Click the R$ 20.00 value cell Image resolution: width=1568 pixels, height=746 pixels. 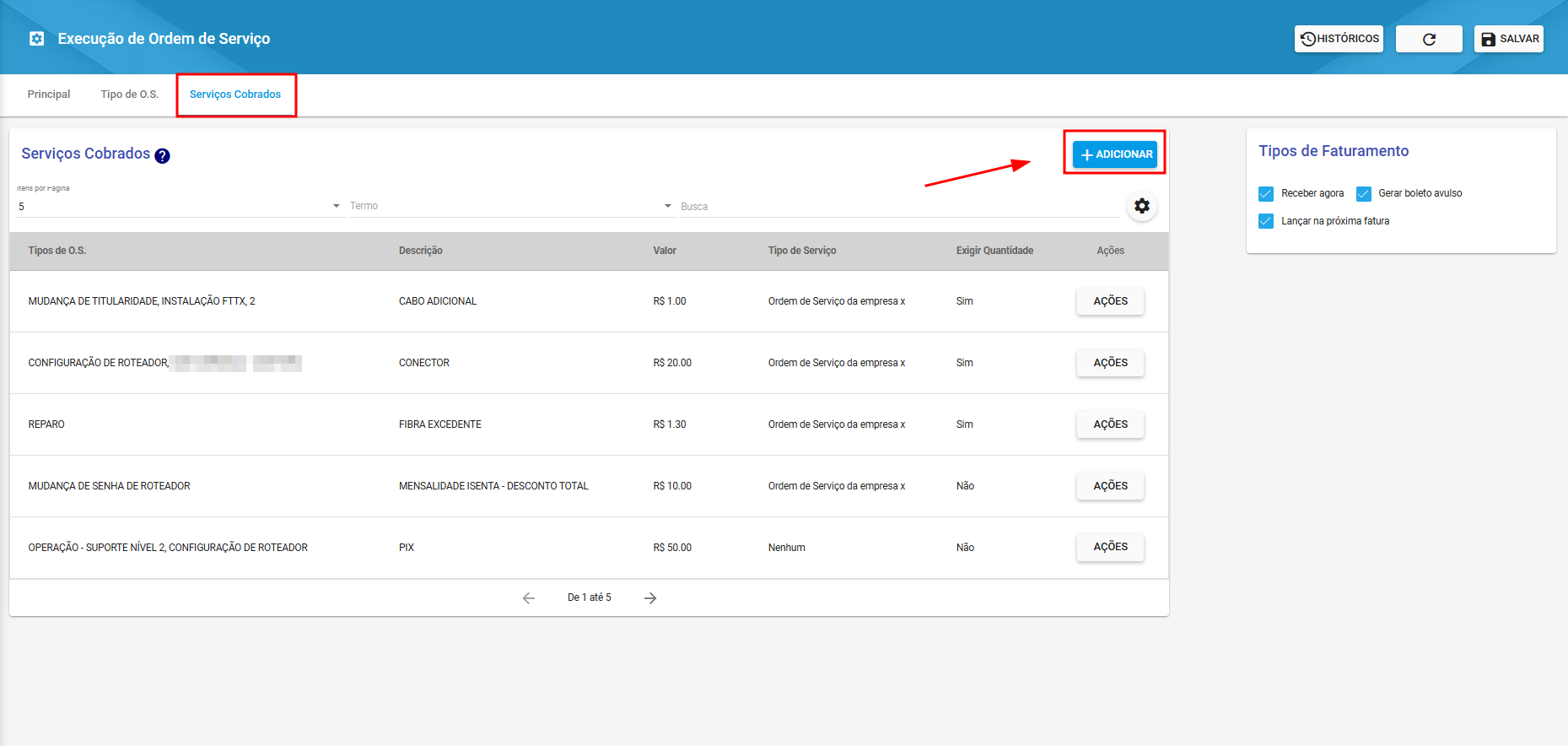tap(672, 363)
